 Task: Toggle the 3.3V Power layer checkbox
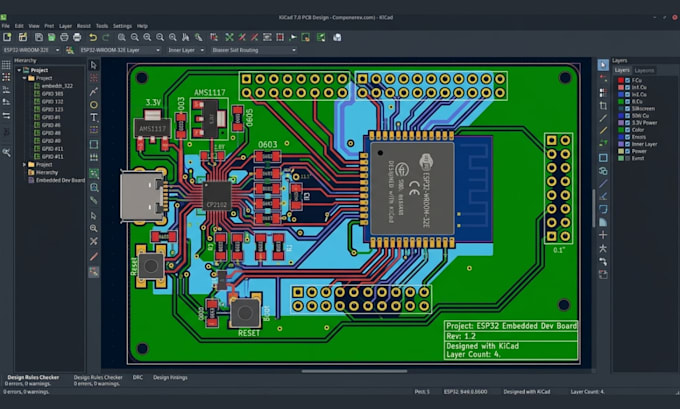coord(628,123)
